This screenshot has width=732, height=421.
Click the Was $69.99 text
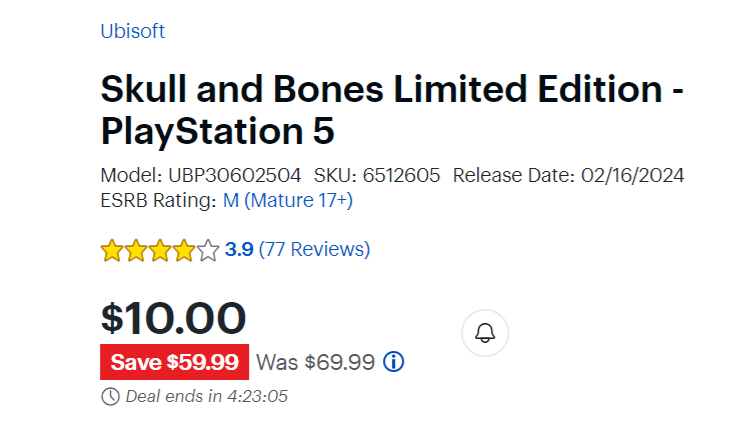(x=315, y=361)
